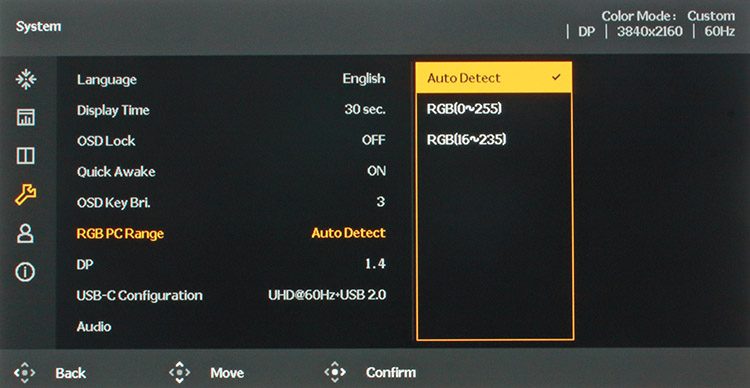Select Auto Detect with checkmark option
Viewport: 750px width, 388px height.
494,78
